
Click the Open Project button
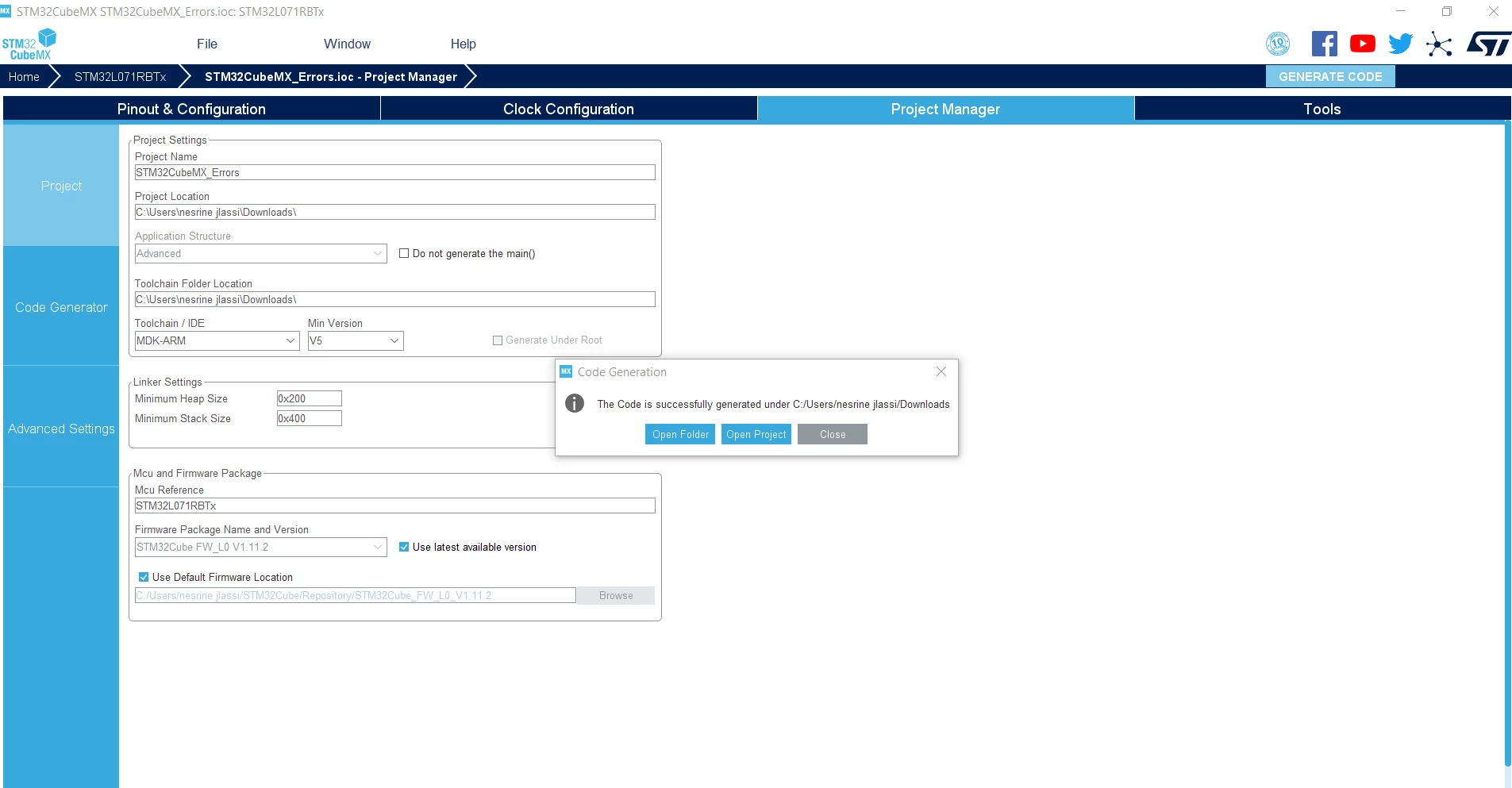[756, 434]
